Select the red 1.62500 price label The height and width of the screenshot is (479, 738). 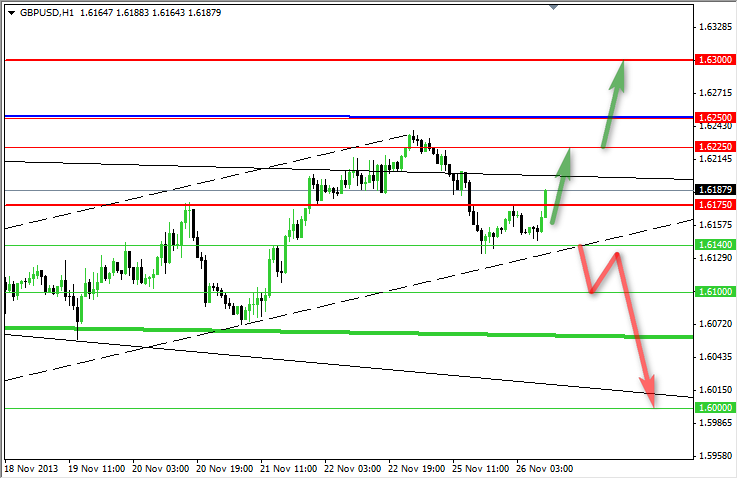tap(715, 118)
